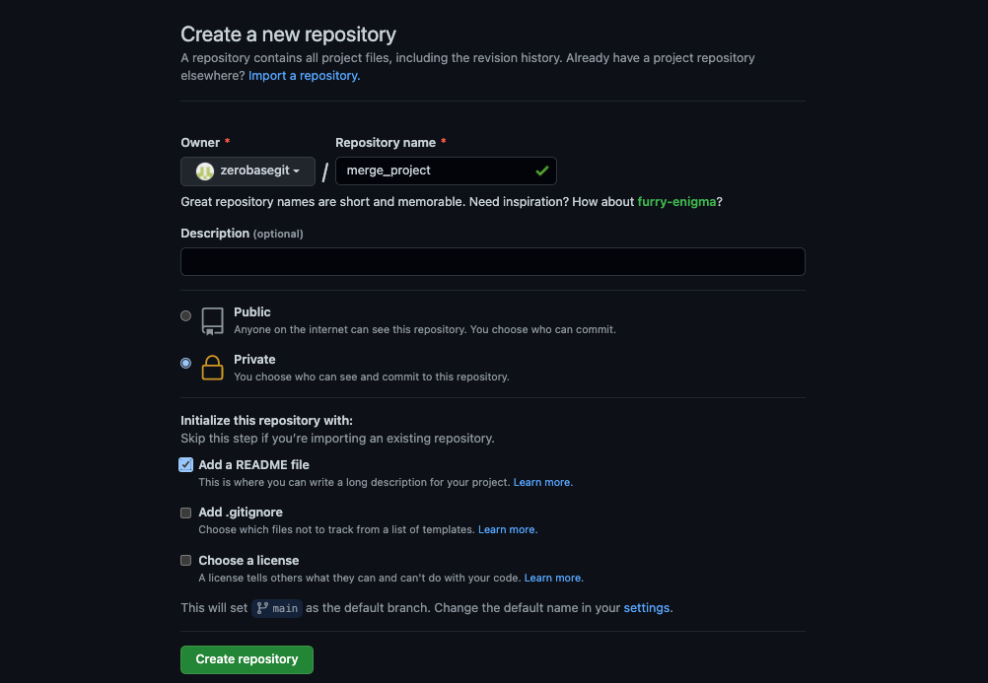This screenshot has width=988, height=683.
Task: Enable the Add .gitignore checkbox
Action: tap(186, 513)
